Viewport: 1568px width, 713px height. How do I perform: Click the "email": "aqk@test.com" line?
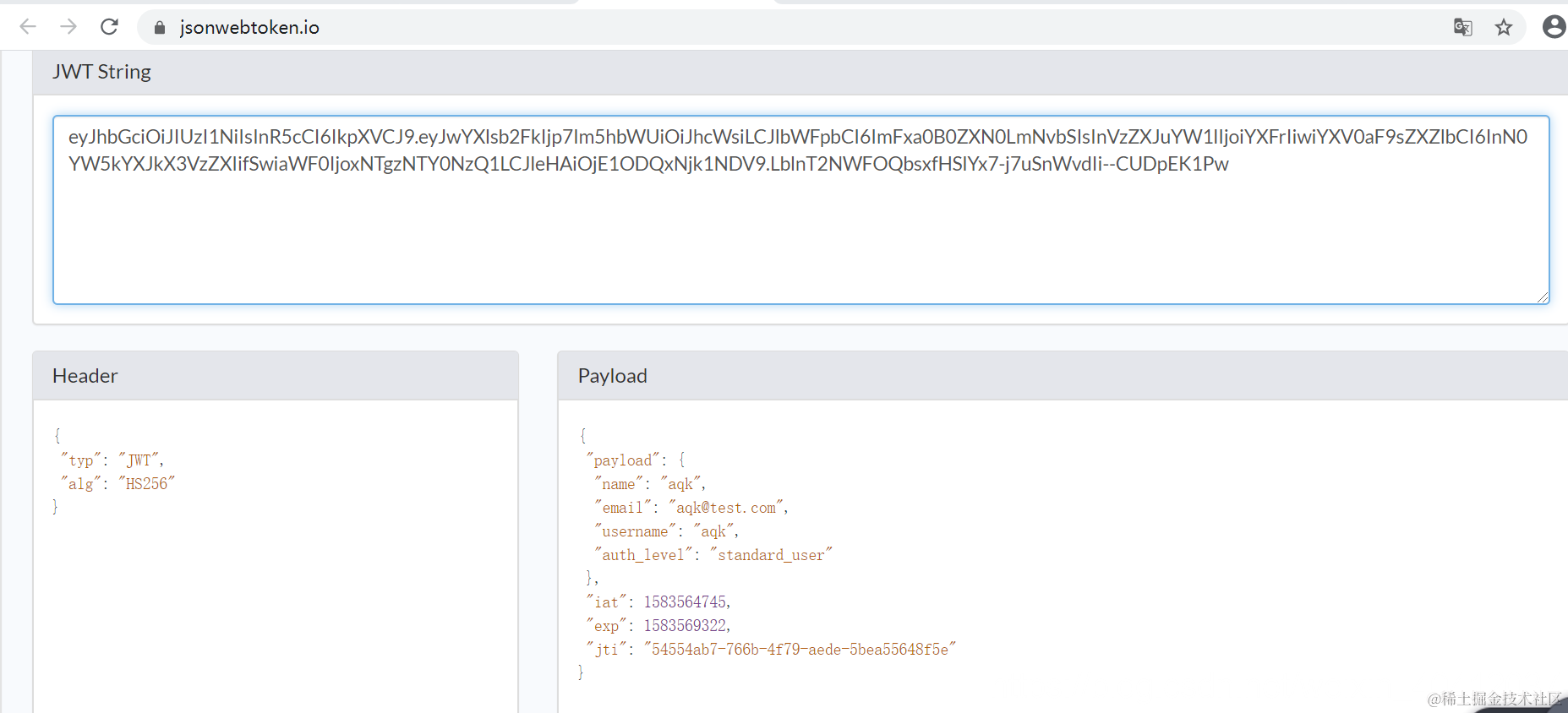click(x=691, y=508)
